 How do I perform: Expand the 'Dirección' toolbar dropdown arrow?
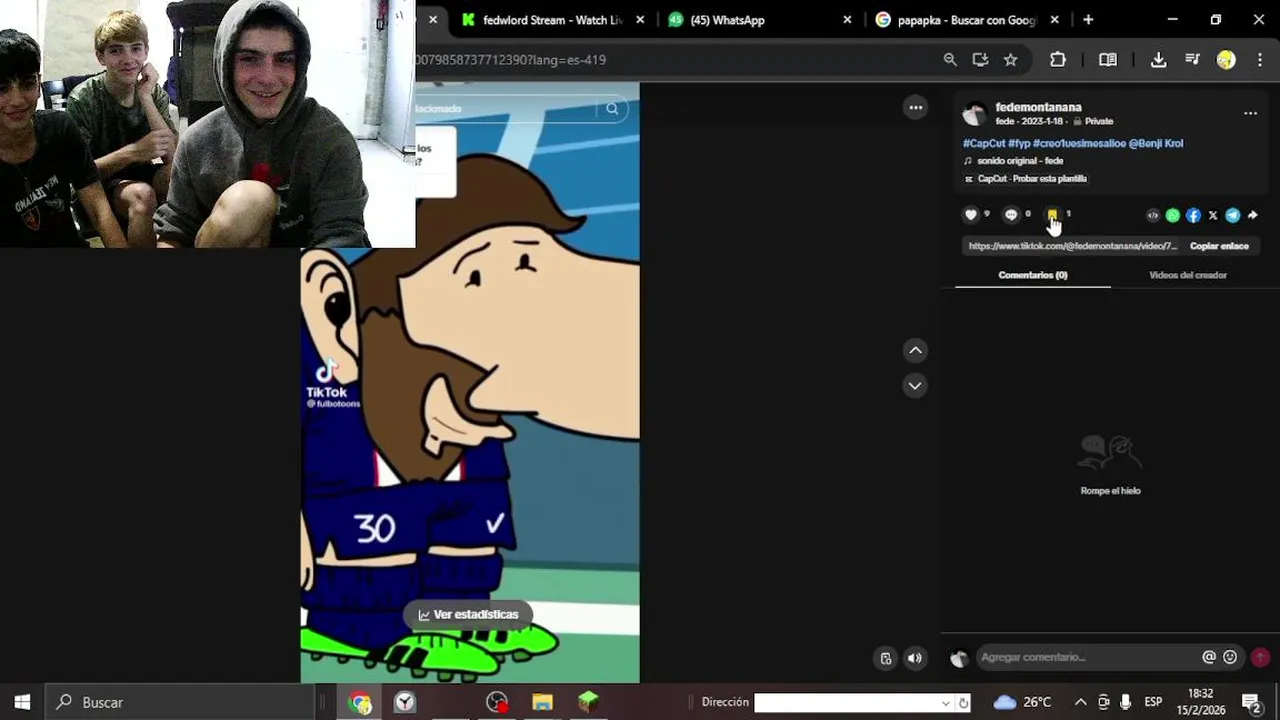945,703
